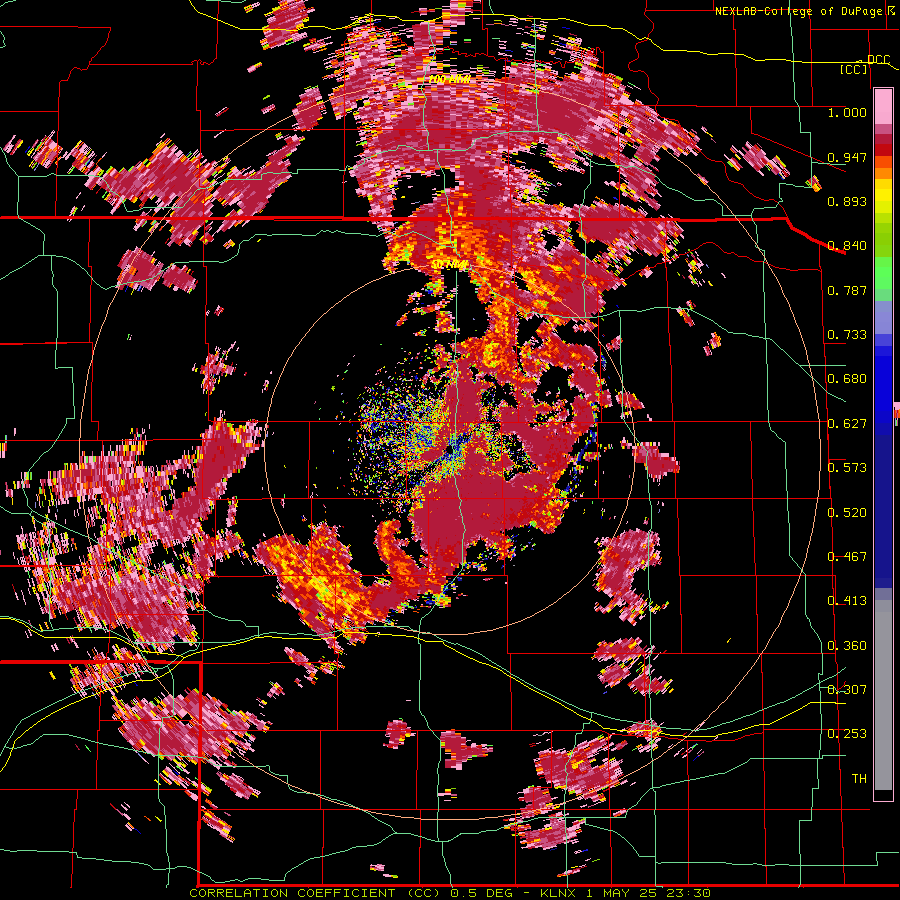Click the 0.573 scale value
Viewport: 900px width, 900px height.
847,468
